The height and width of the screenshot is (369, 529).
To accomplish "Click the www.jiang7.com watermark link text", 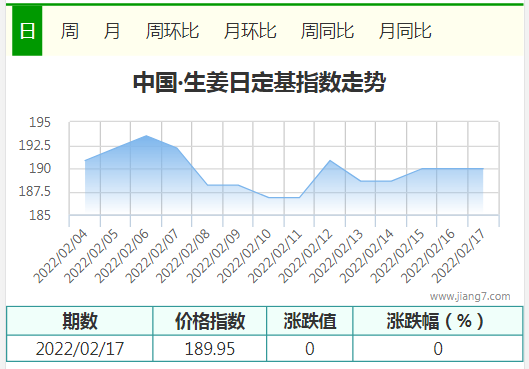I will [470, 296].
